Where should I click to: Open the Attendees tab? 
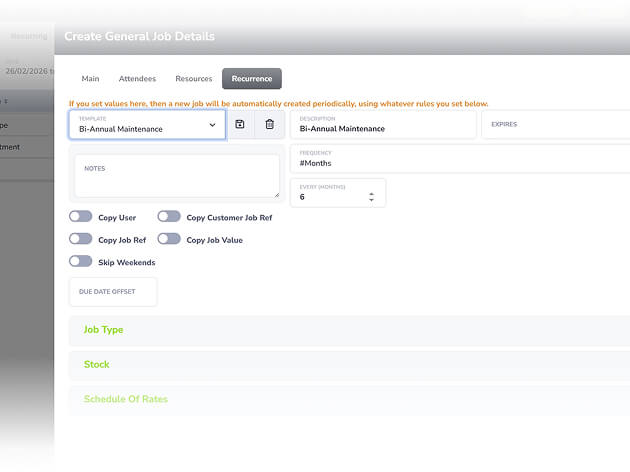point(137,79)
